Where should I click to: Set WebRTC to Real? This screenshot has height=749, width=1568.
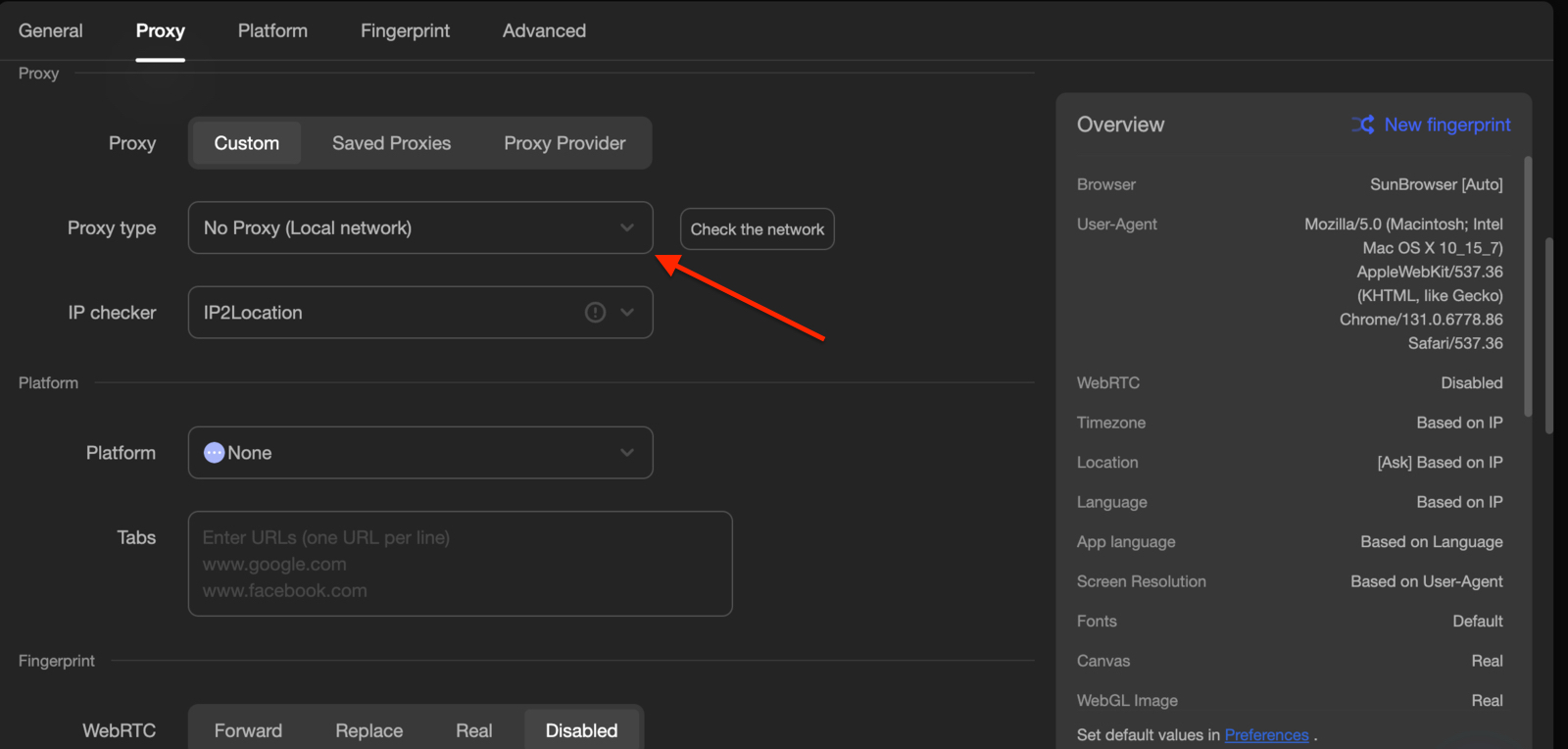(473, 730)
